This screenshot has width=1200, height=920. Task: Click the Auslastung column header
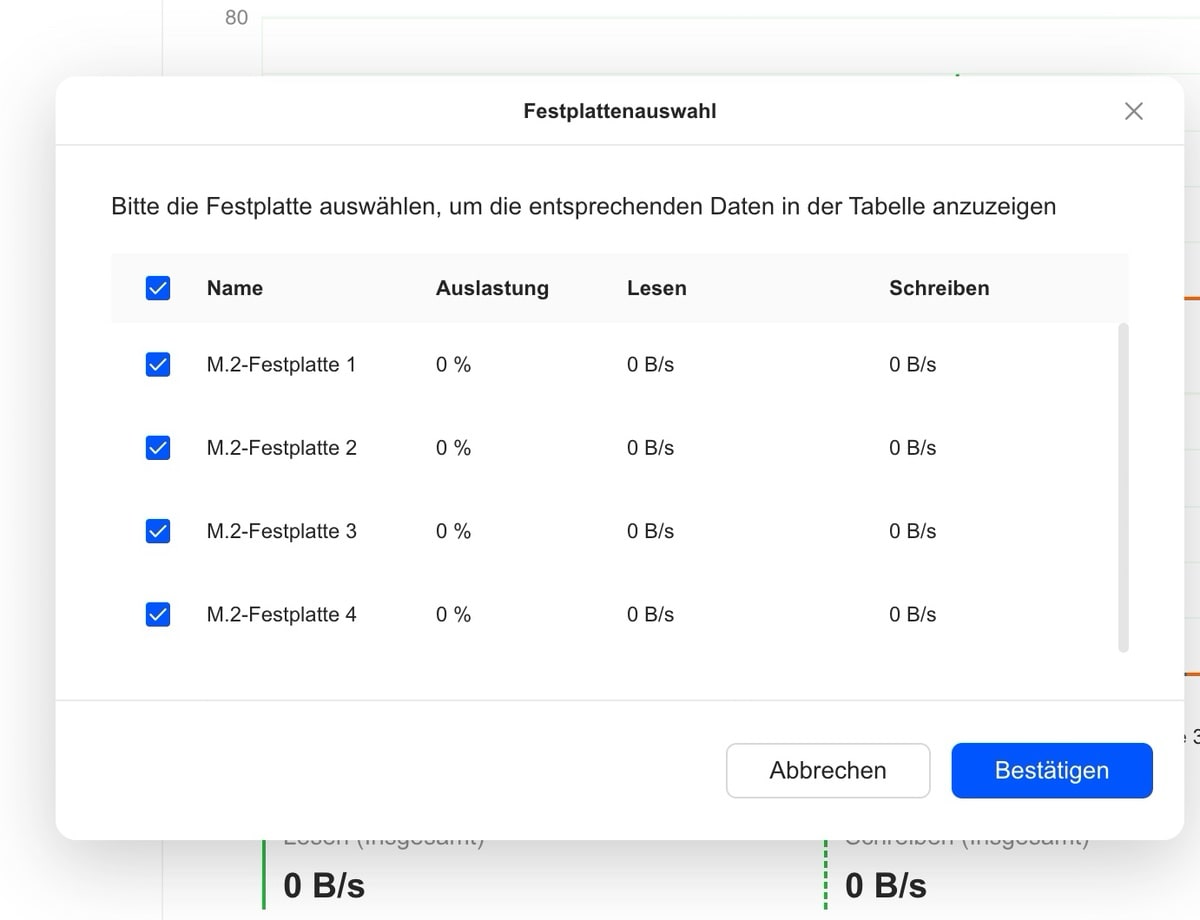[492, 288]
